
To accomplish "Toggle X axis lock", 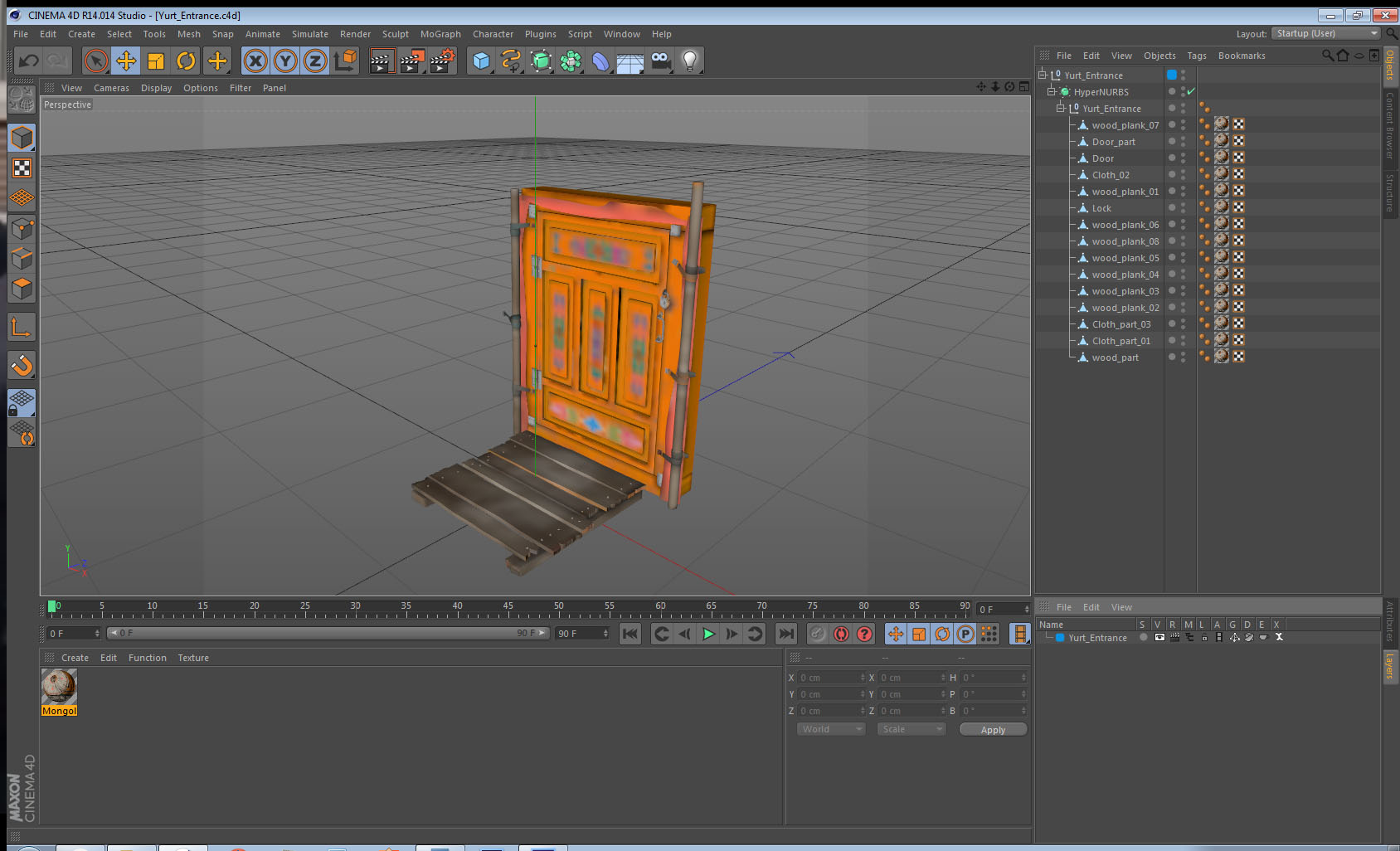I will click(x=255, y=61).
